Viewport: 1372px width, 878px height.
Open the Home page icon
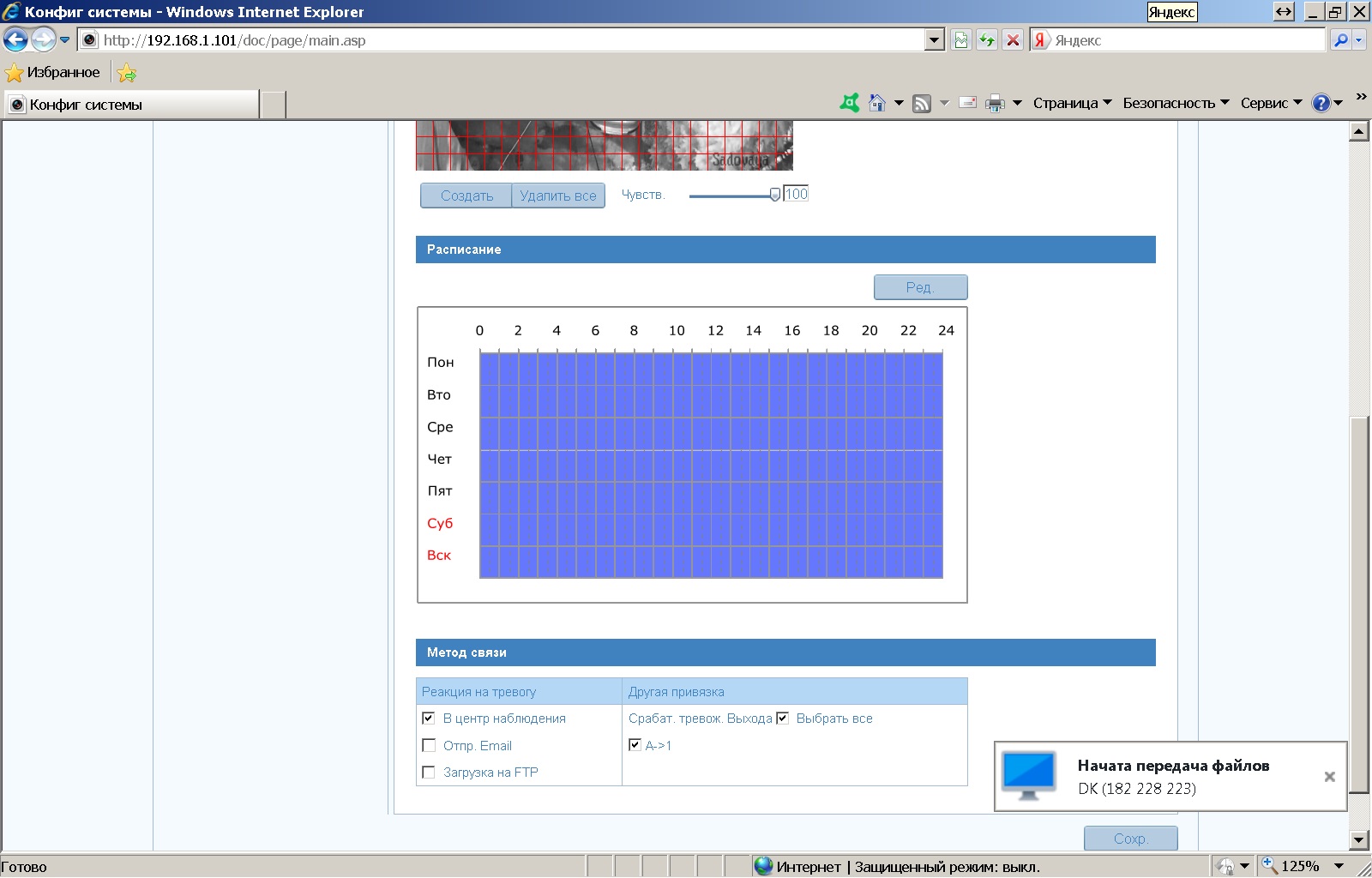tap(876, 103)
